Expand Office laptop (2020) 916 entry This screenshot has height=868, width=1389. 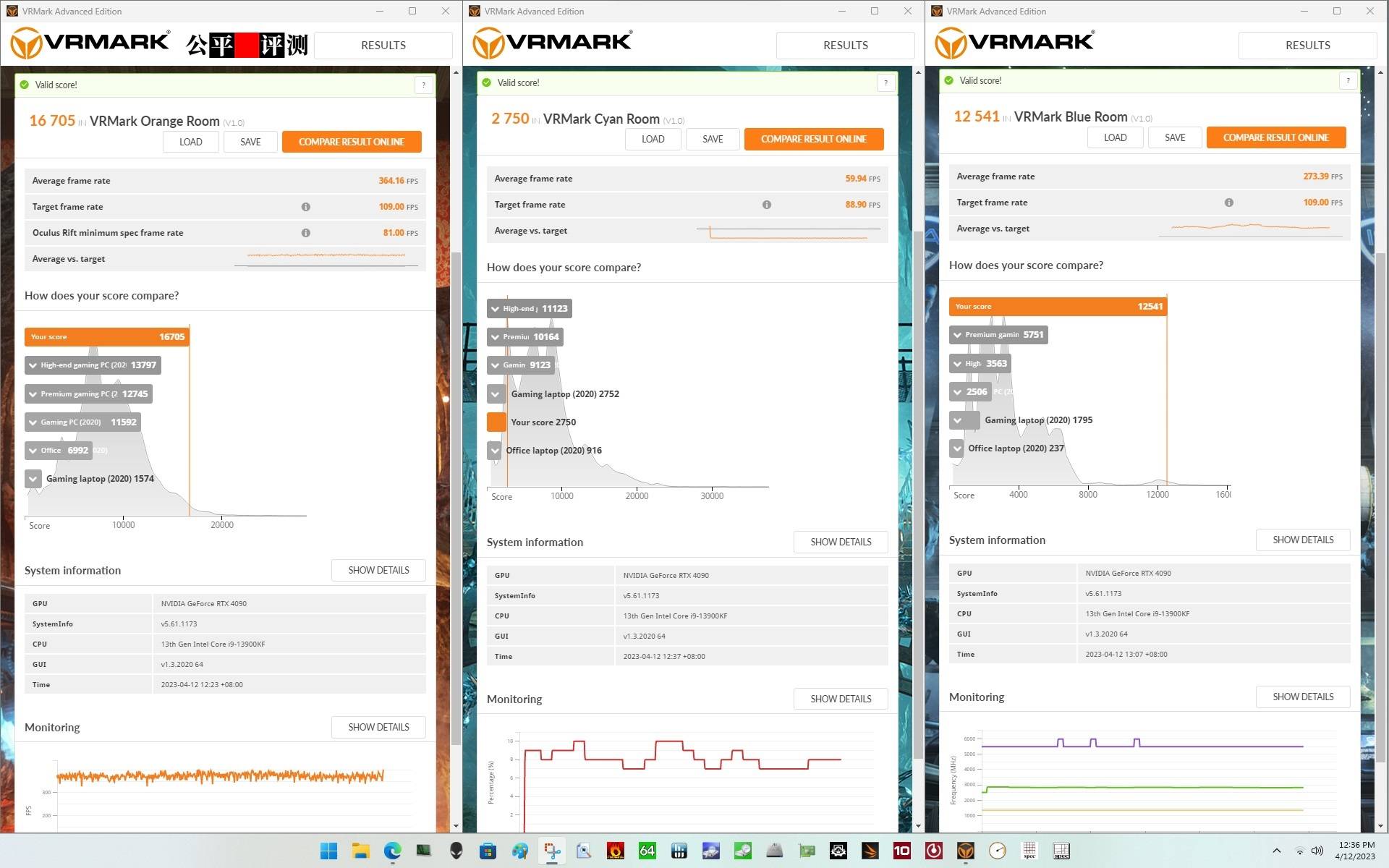(495, 451)
